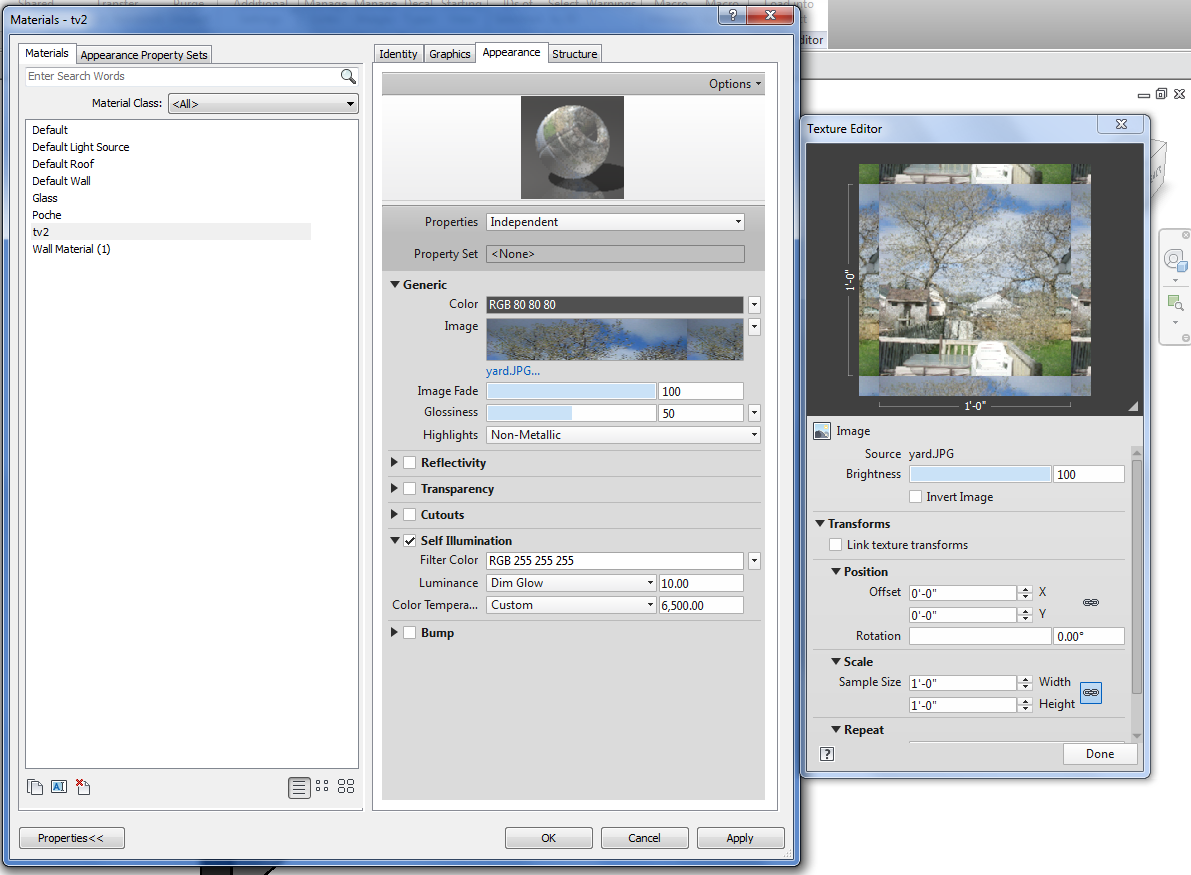The image size is (1191, 875).
Task: Click the search magnifier icon
Action: (x=348, y=77)
